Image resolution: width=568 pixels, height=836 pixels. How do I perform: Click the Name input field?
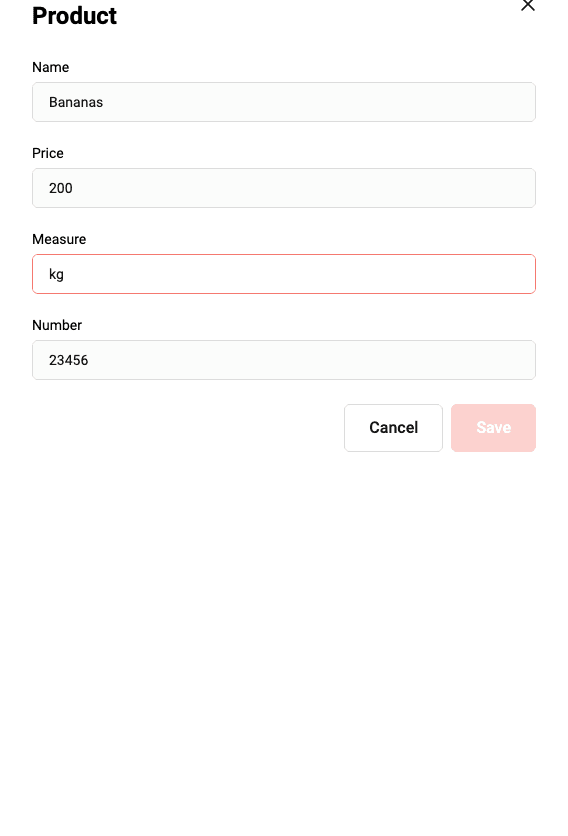(284, 102)
